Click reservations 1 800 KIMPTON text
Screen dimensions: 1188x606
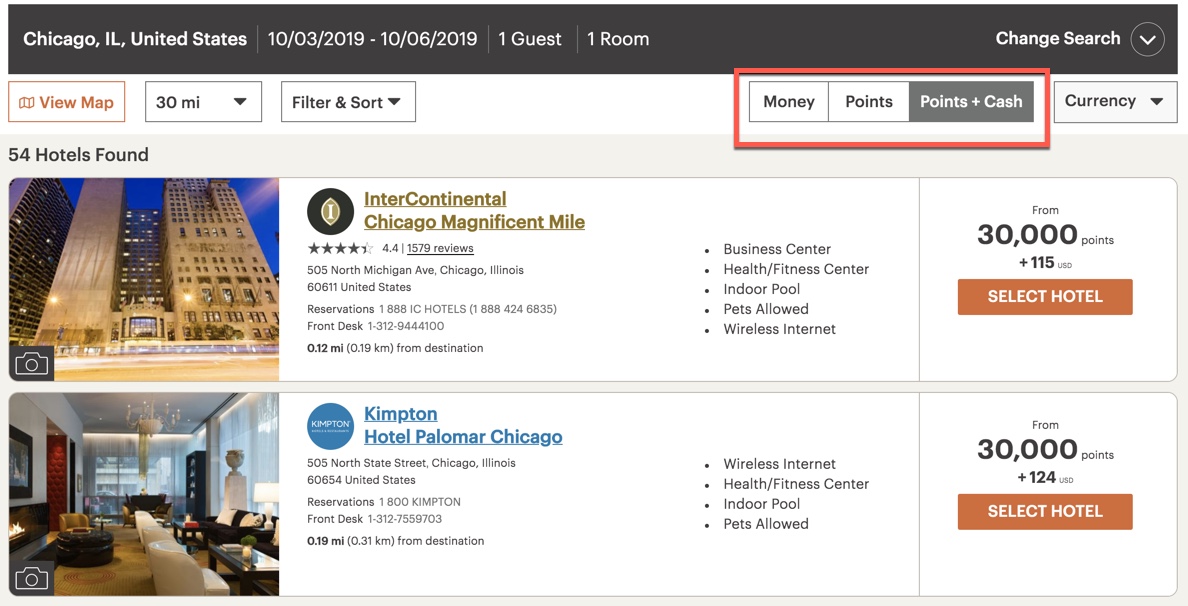coord(420,502)
